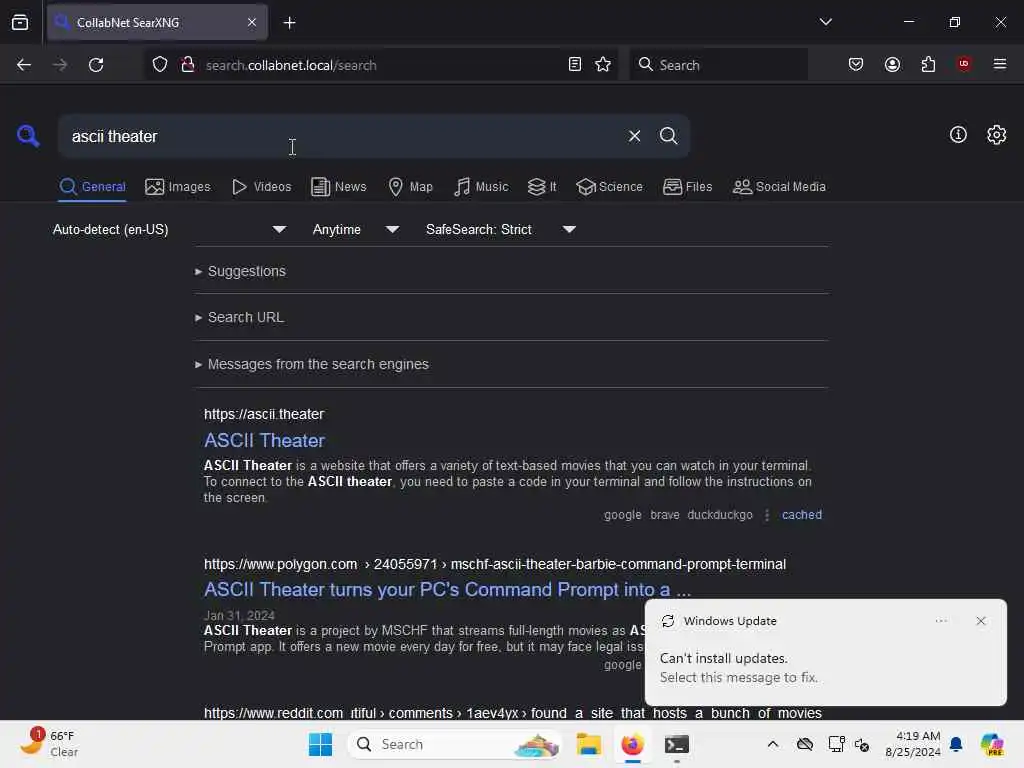This screenshot has height=768, width=1024.
Task: Open the https://ascii.theater URL
Action: tap(264, 414)
